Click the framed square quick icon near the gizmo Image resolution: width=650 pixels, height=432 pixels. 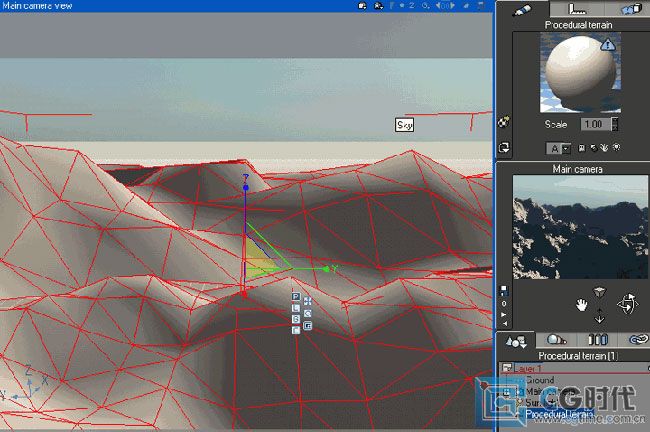(x=308, y=325)
